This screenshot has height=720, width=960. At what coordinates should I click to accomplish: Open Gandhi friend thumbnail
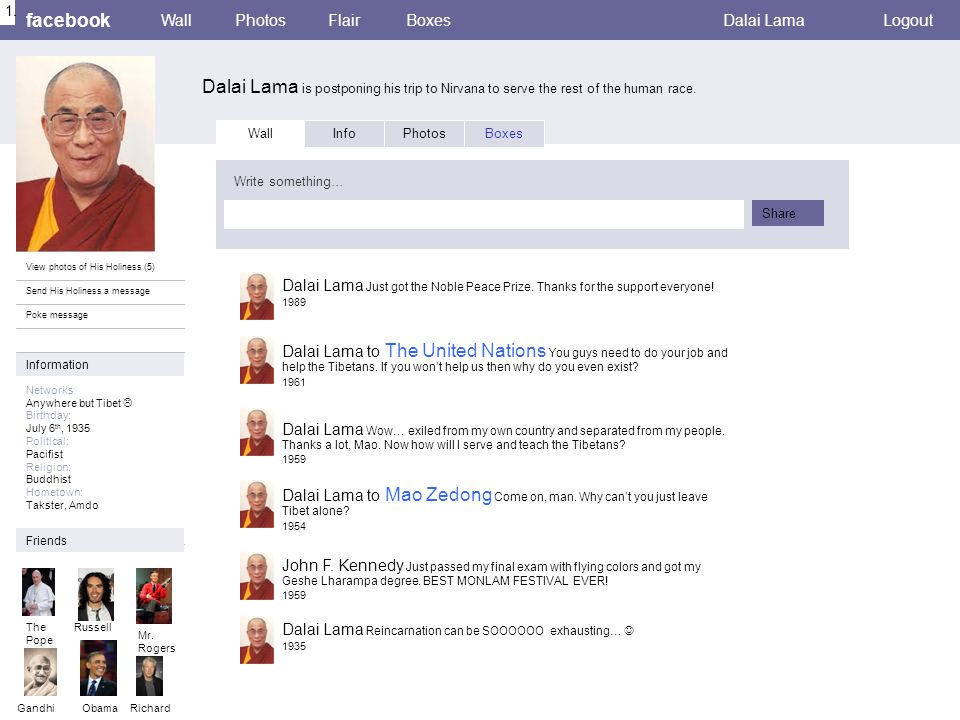pos(40,672)
